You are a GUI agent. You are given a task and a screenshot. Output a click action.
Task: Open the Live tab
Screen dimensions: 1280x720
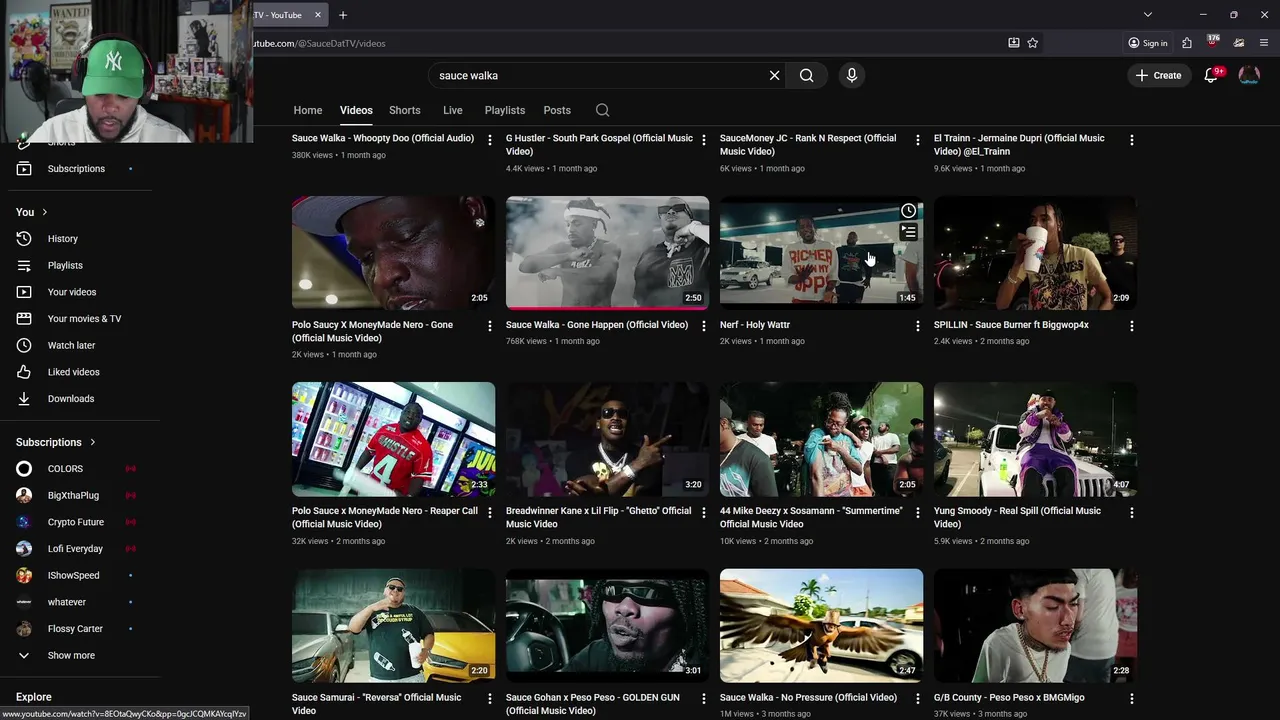(x=453, y=110)
